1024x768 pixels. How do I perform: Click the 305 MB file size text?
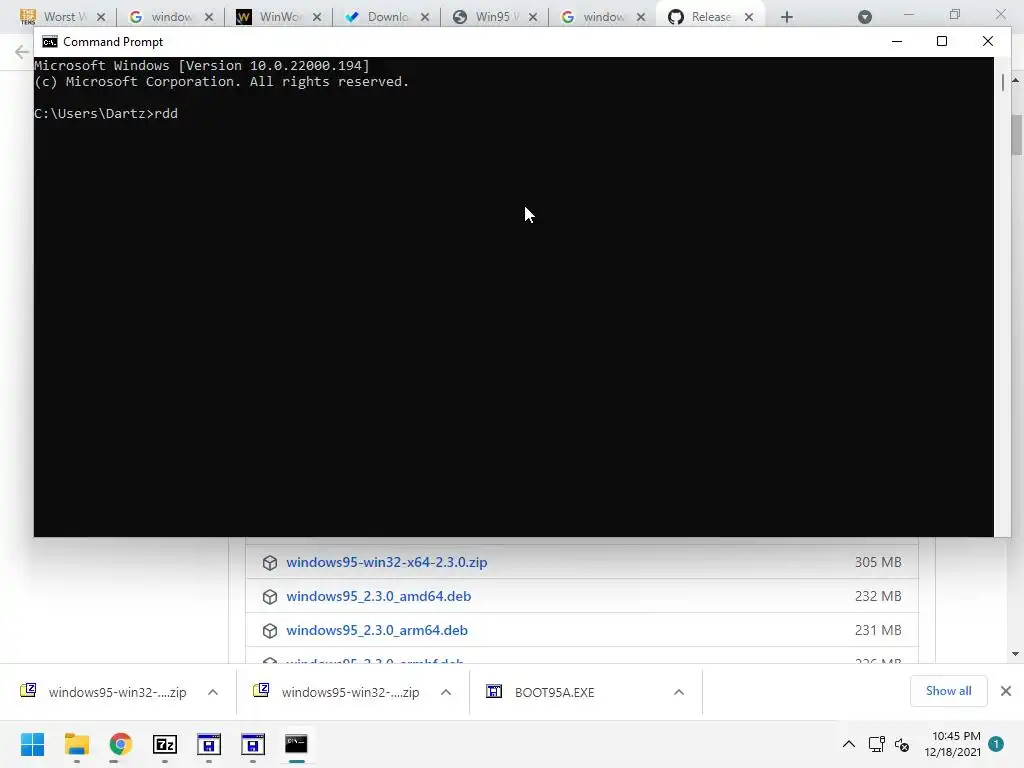click(x=878, y=562)
